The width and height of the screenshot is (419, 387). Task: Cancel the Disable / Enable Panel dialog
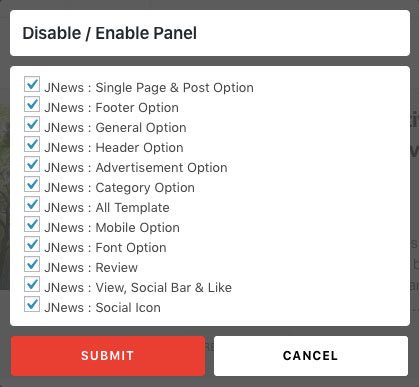click(x=311, y=356)
